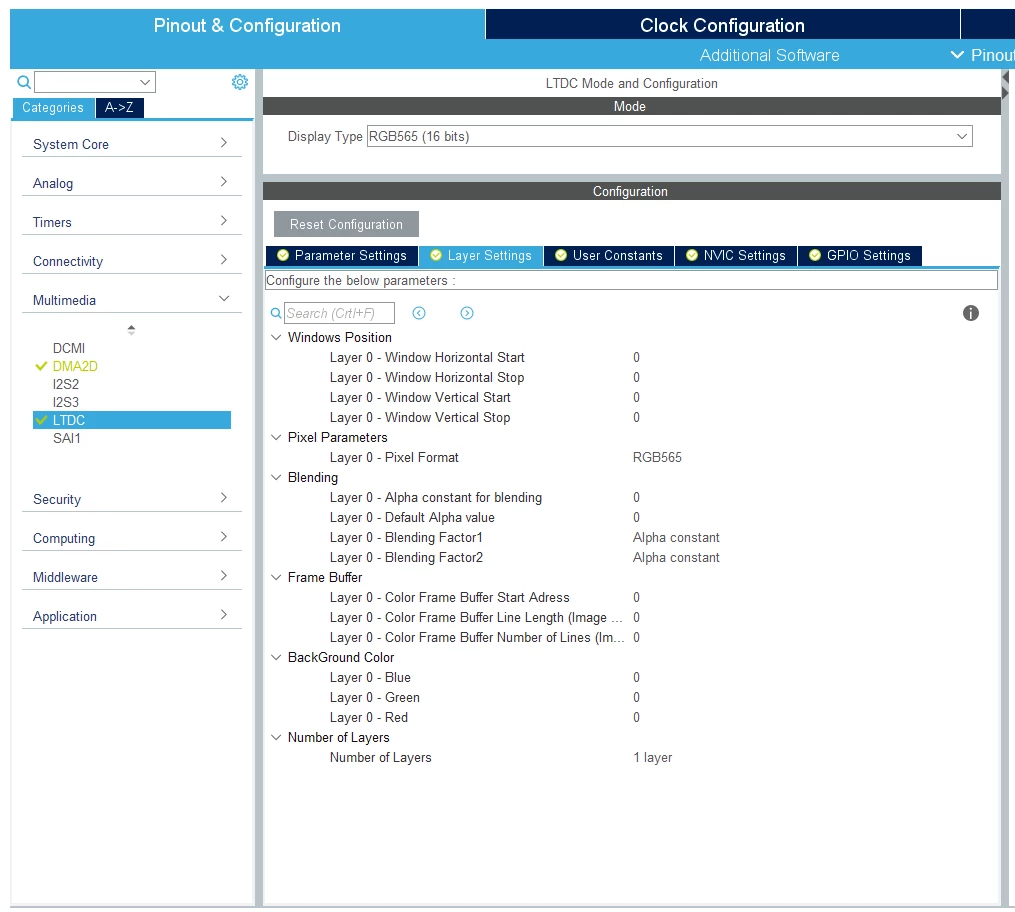
Task: Click the Reset Configuration button
Action: 346,224
